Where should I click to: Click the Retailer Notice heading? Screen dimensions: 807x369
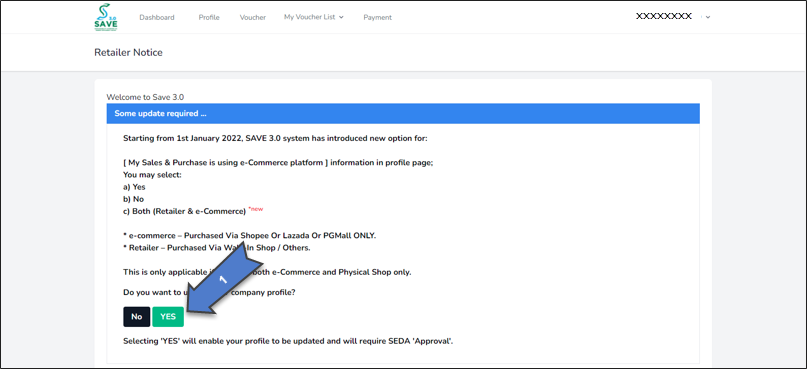click(x=128, y=52)
